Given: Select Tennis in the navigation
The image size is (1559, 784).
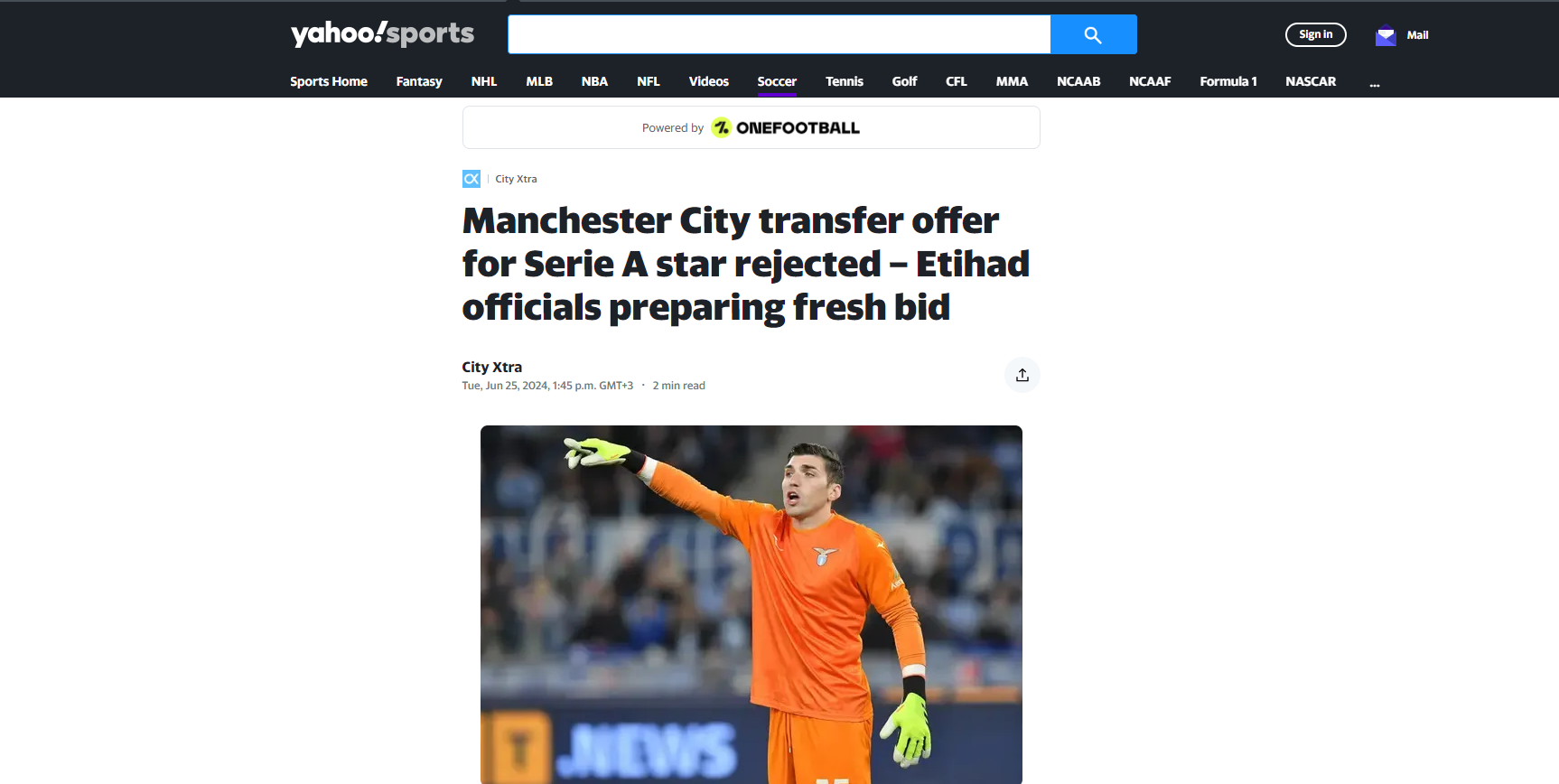Looking at the screenshot, I should click(845, 81).
